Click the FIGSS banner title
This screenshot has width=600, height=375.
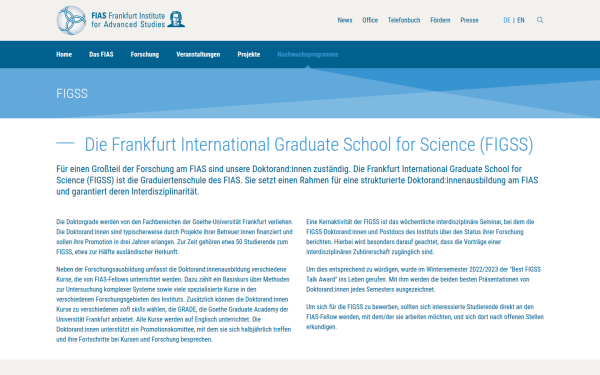[x=72, y=93]
